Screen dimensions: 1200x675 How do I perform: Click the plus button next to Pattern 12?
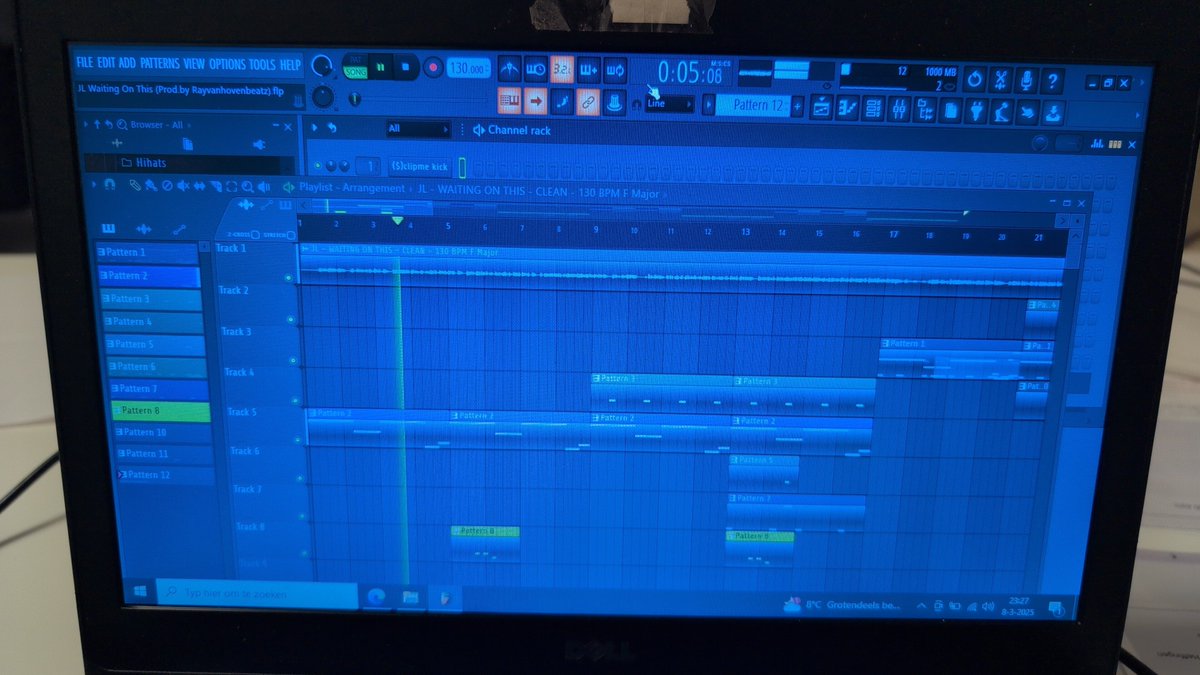click(x=797, y=106)
